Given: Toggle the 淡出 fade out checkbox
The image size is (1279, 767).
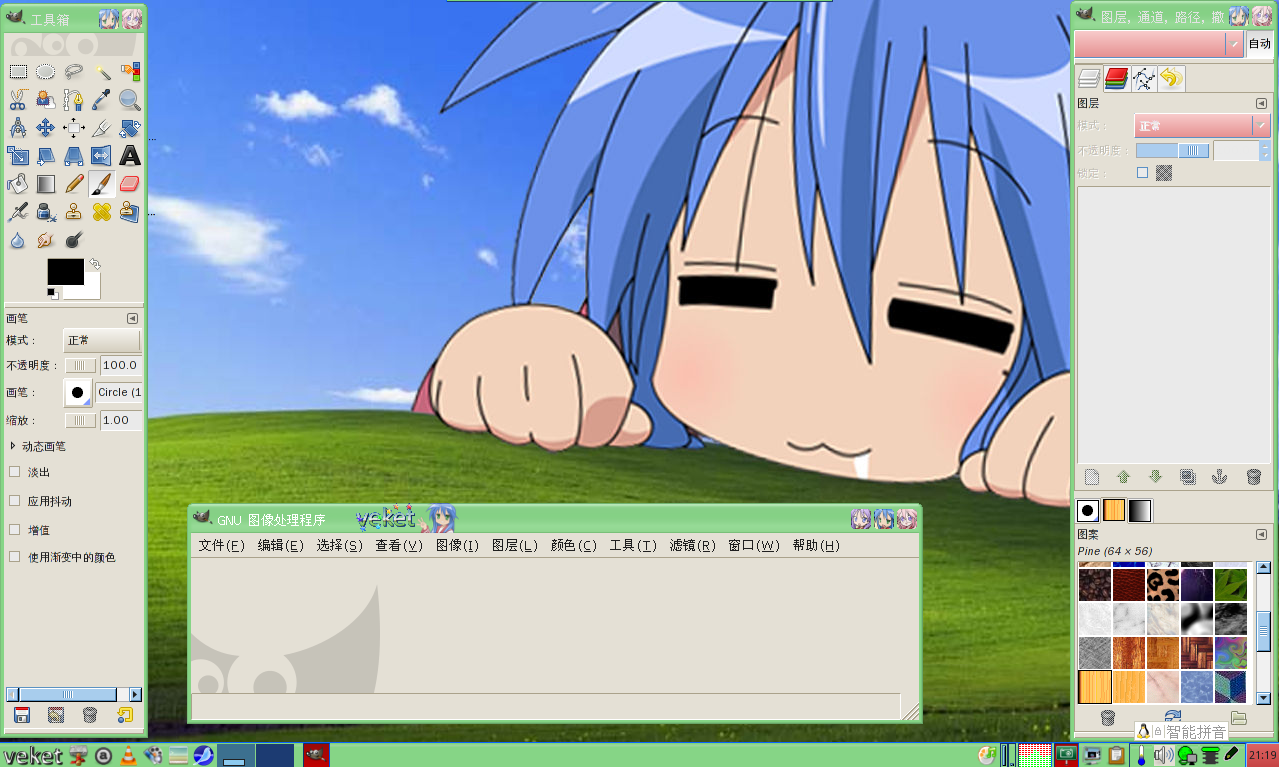Looking at the screenshot, I should coord(15,471).
